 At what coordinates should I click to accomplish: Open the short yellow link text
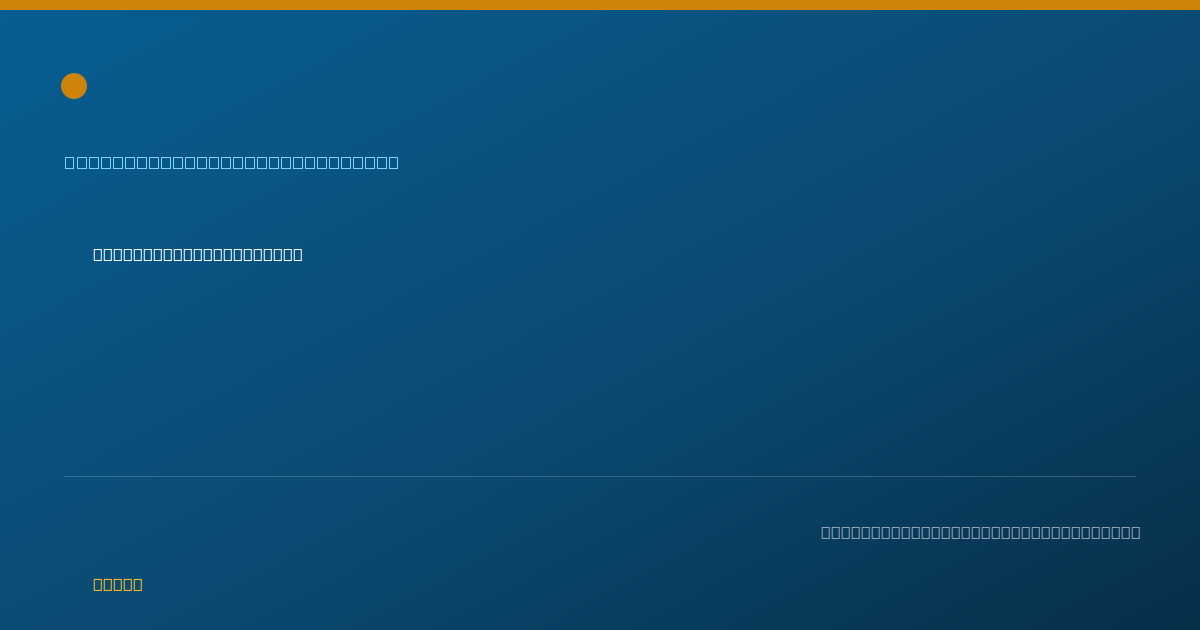[x=118, y=584]
